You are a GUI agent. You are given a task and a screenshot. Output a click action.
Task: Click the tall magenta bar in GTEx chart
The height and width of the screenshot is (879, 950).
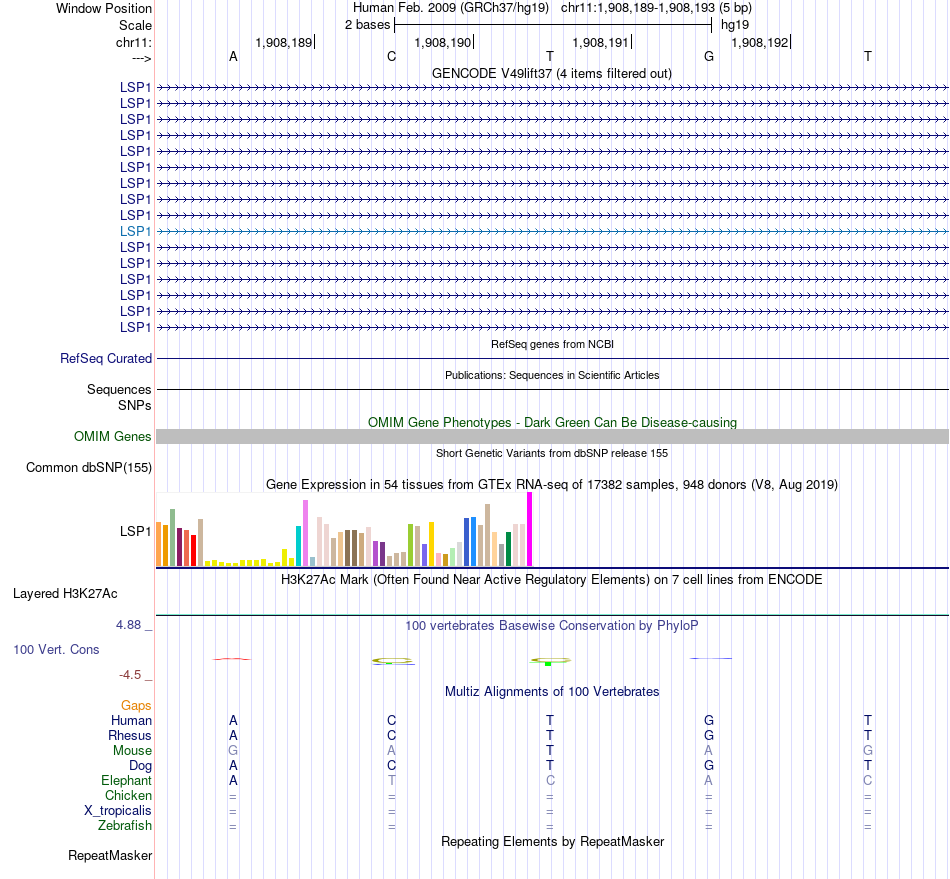[x=530, y=529]
